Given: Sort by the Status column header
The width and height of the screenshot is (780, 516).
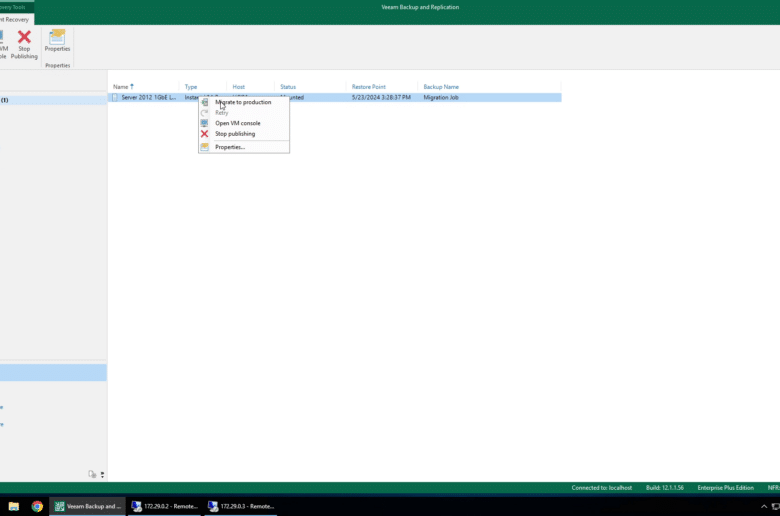Looking at the screenshot, I should (288, 87).
